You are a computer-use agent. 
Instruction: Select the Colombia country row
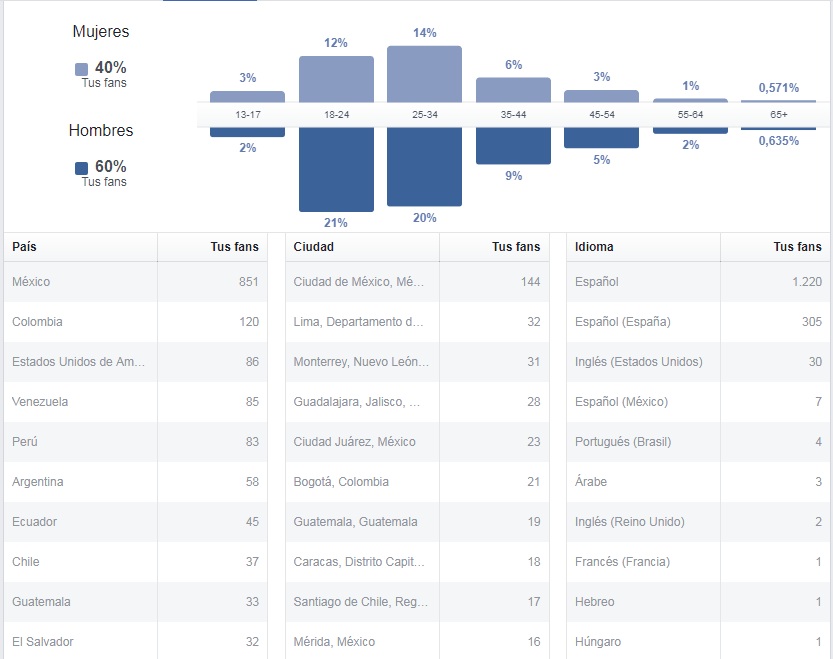[x=135, y=322]
